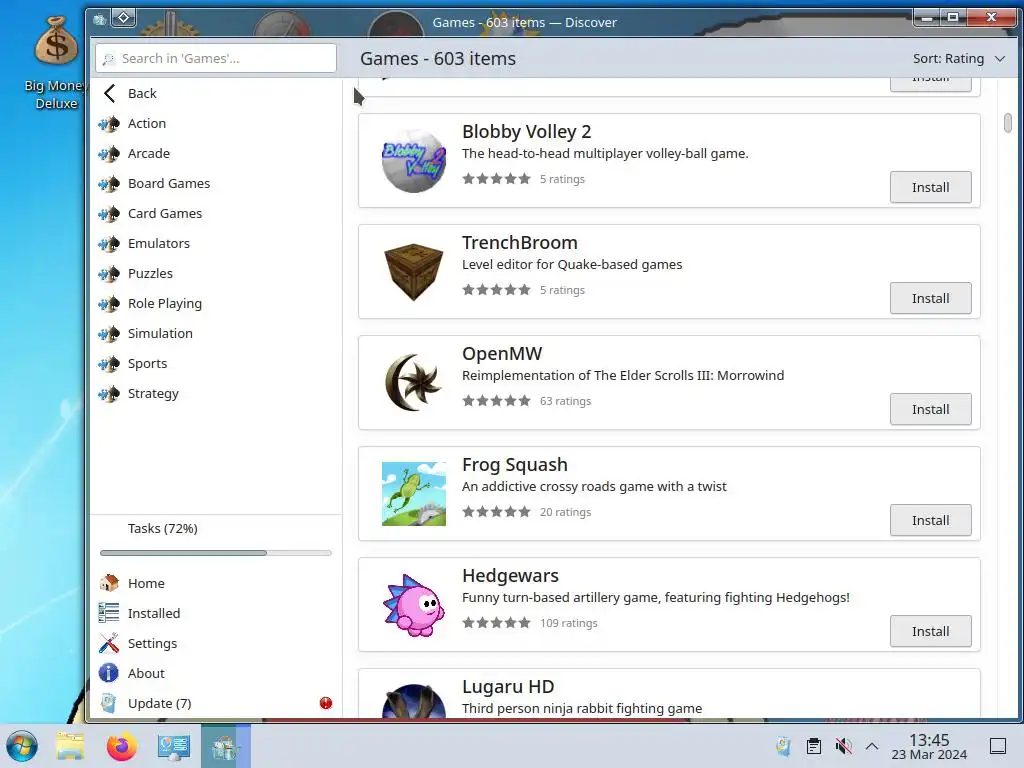Click the Puzzles category icon

click(x=109, y=274)
